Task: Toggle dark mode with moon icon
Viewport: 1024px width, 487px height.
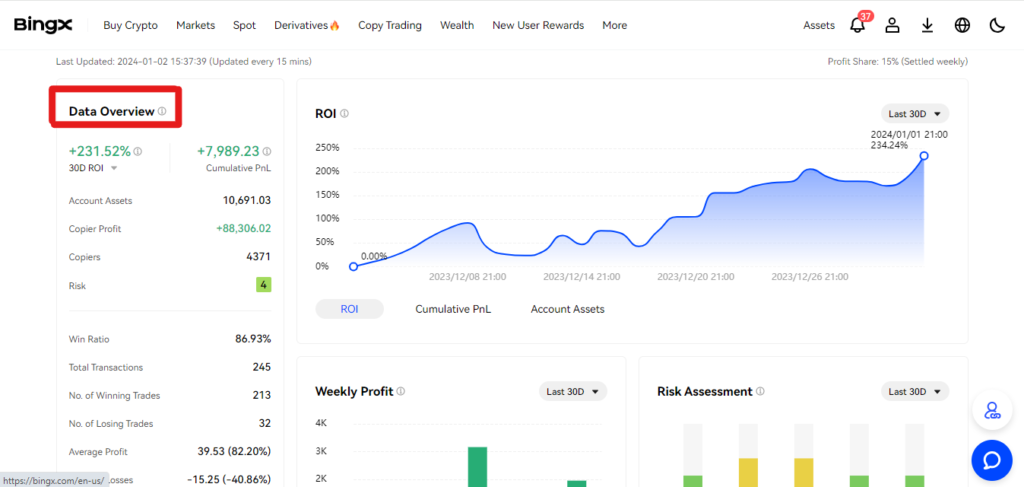Action: [x=997, y=25]
